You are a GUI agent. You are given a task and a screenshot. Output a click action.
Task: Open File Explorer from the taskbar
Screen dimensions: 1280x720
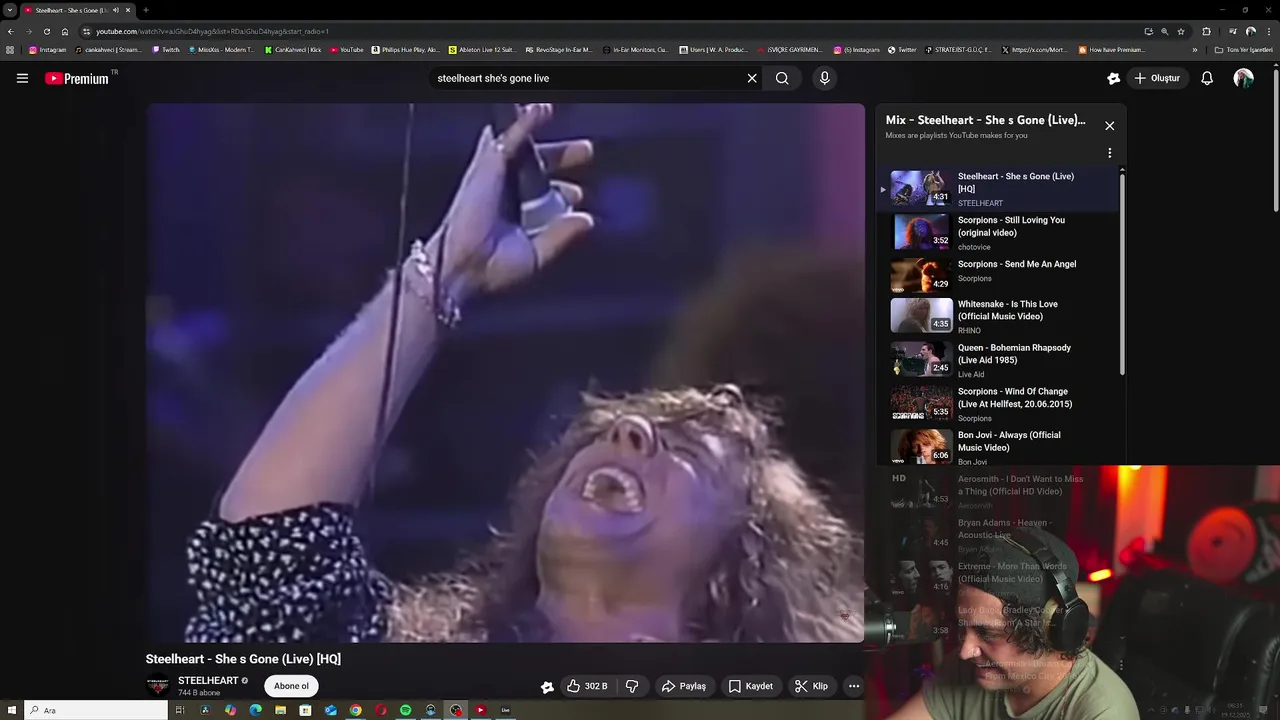coord(280,710)
